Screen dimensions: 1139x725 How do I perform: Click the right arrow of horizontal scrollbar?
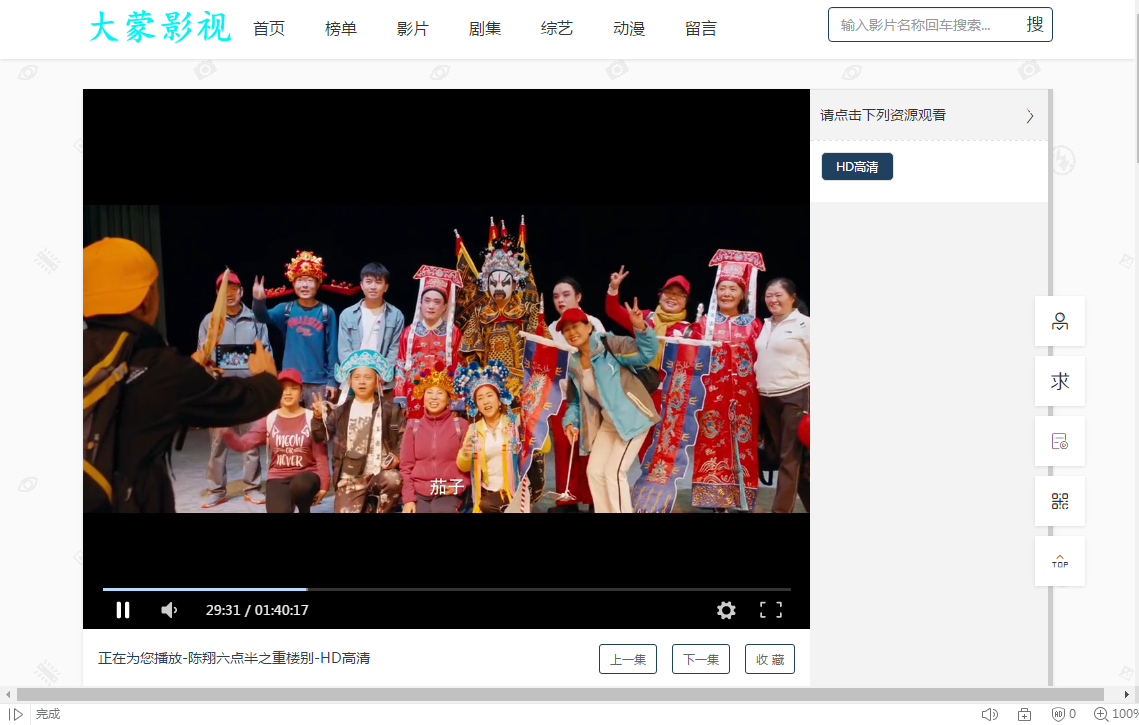pyautogui.click(x=1127, y=694)
